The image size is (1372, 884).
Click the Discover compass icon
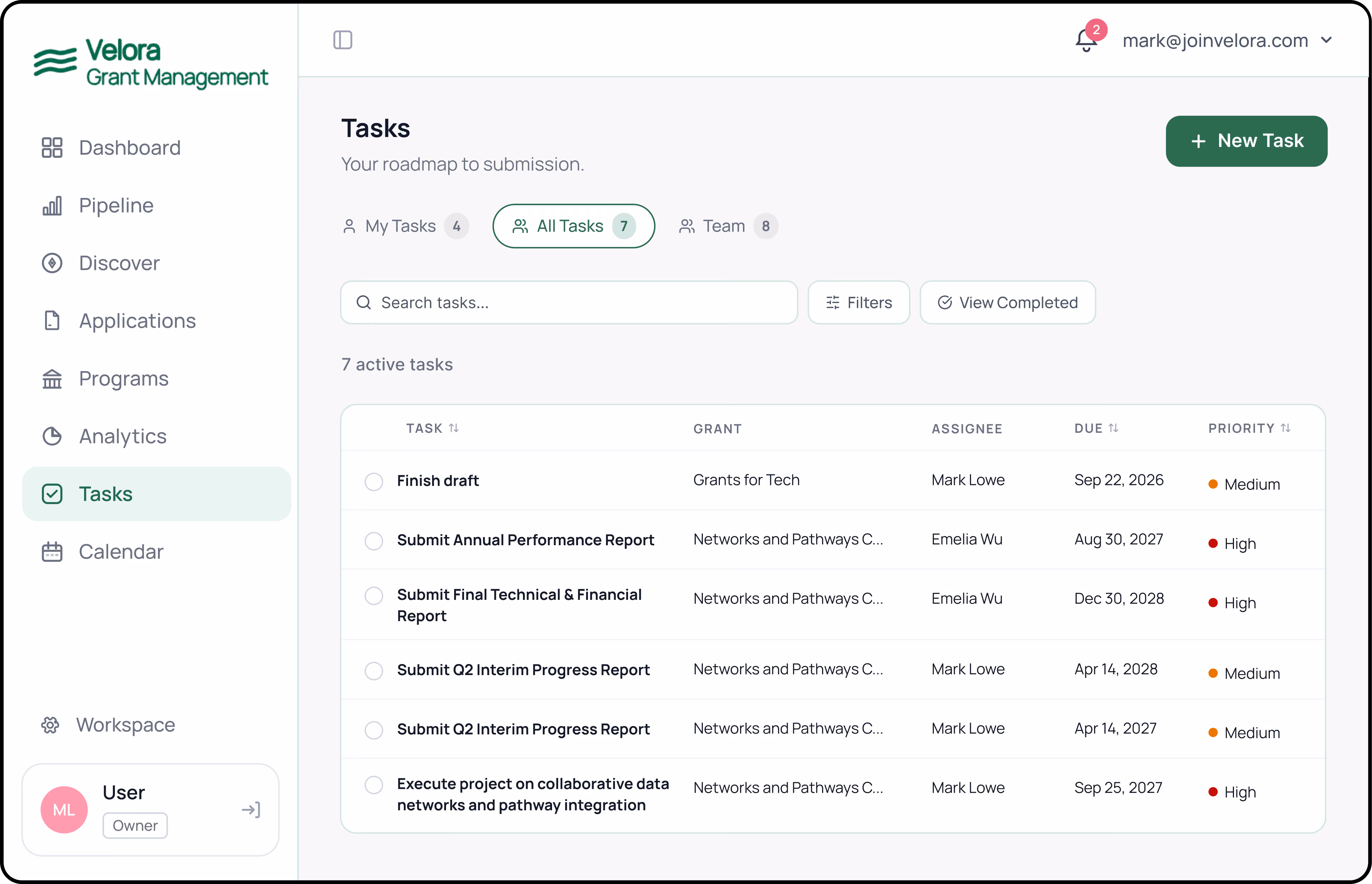tap(52, 263)
